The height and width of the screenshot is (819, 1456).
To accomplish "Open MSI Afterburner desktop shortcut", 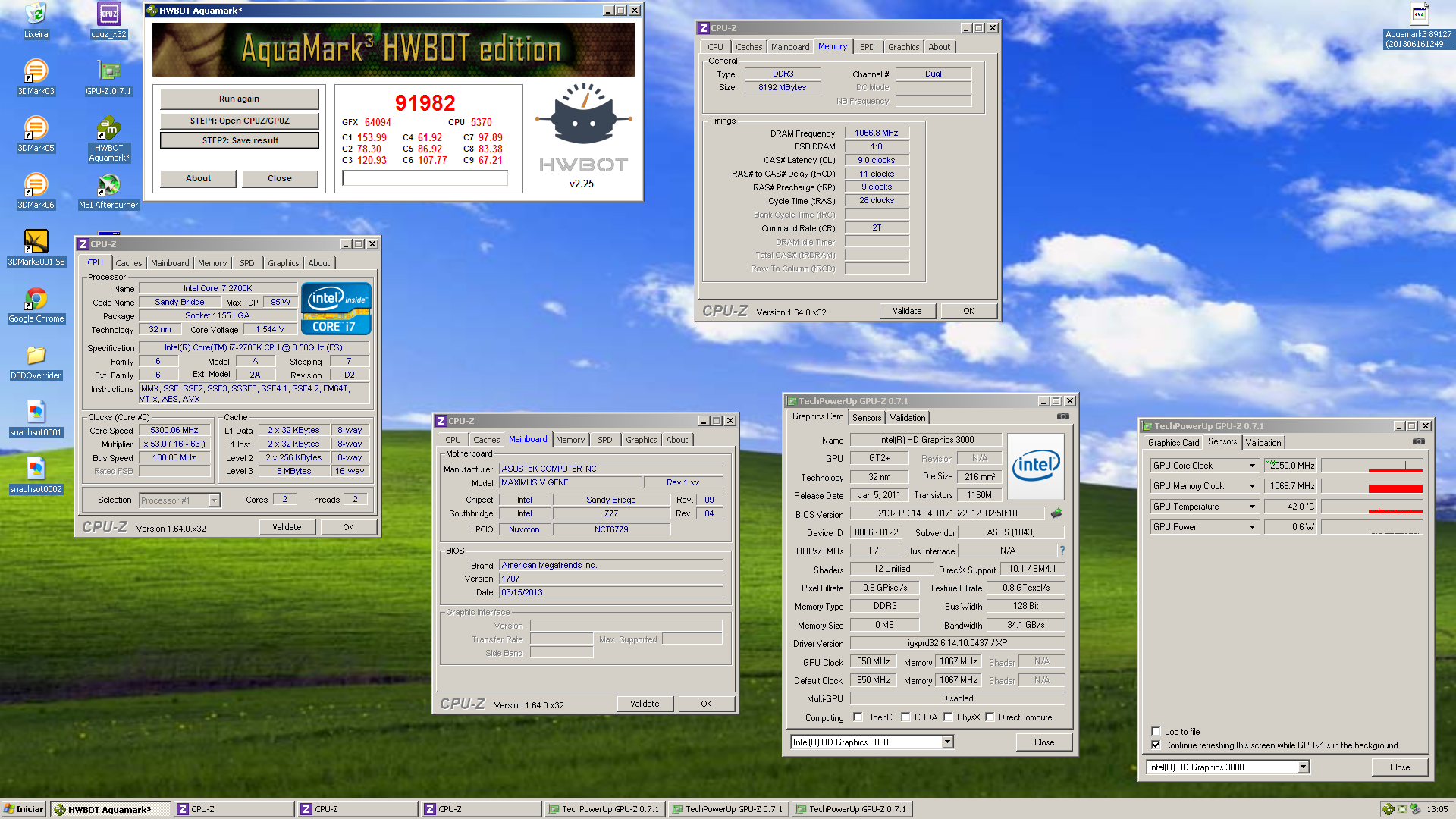I will (x=108, y=190).
